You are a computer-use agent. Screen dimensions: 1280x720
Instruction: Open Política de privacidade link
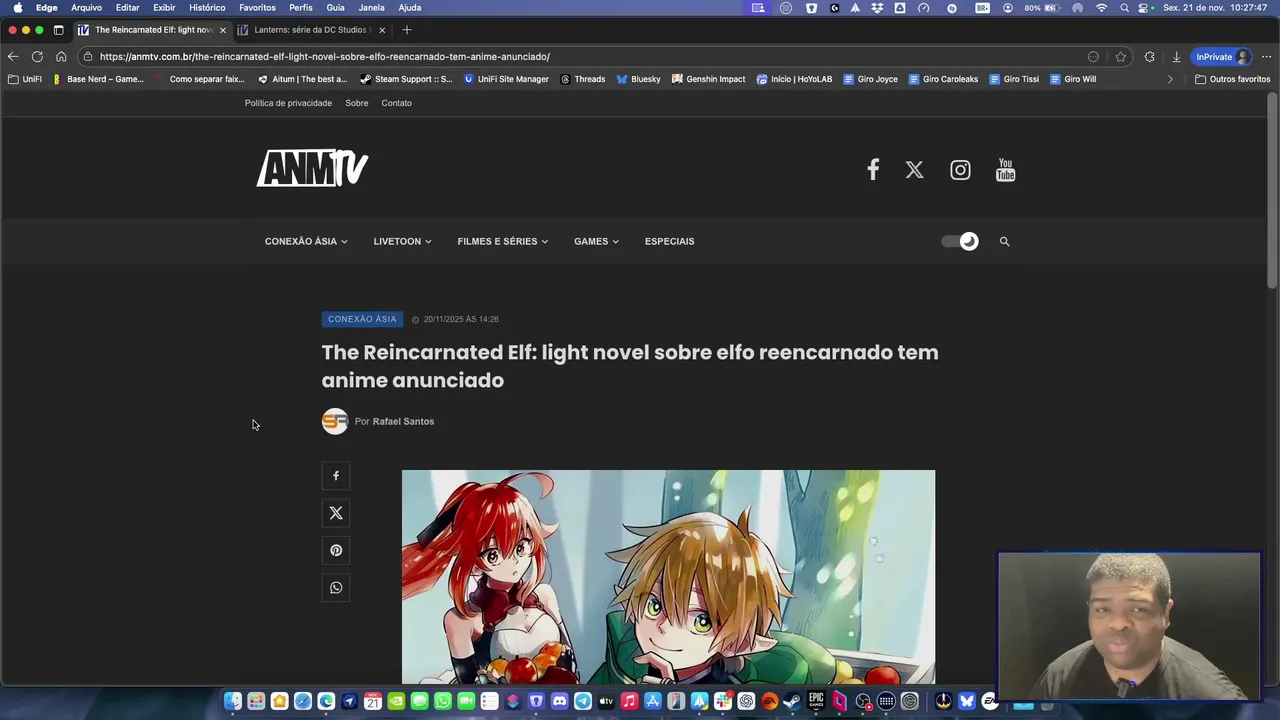[x=288, y=103]
